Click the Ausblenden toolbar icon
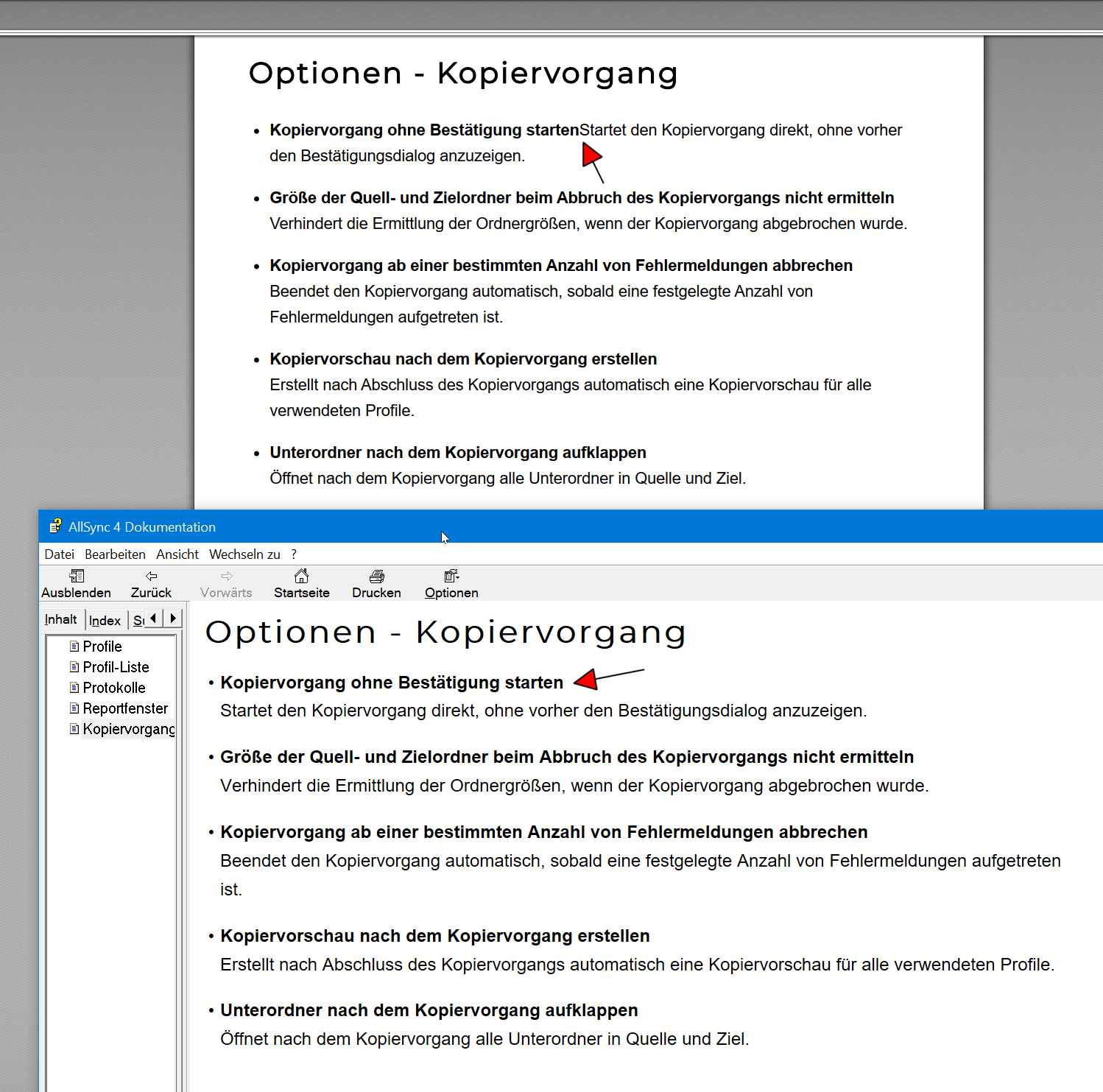Screen dimensions: 1103x1092 (x=77, y=576)
